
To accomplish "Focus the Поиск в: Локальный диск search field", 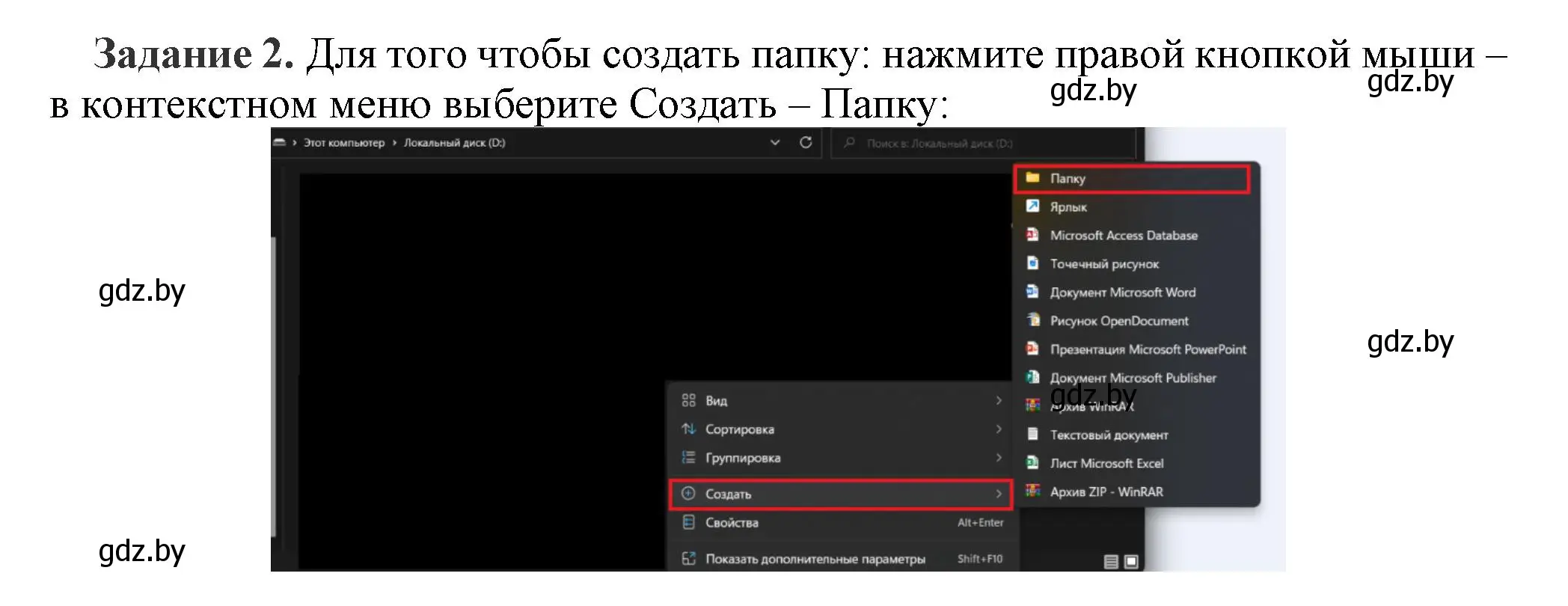I will [x=984, y=143].
